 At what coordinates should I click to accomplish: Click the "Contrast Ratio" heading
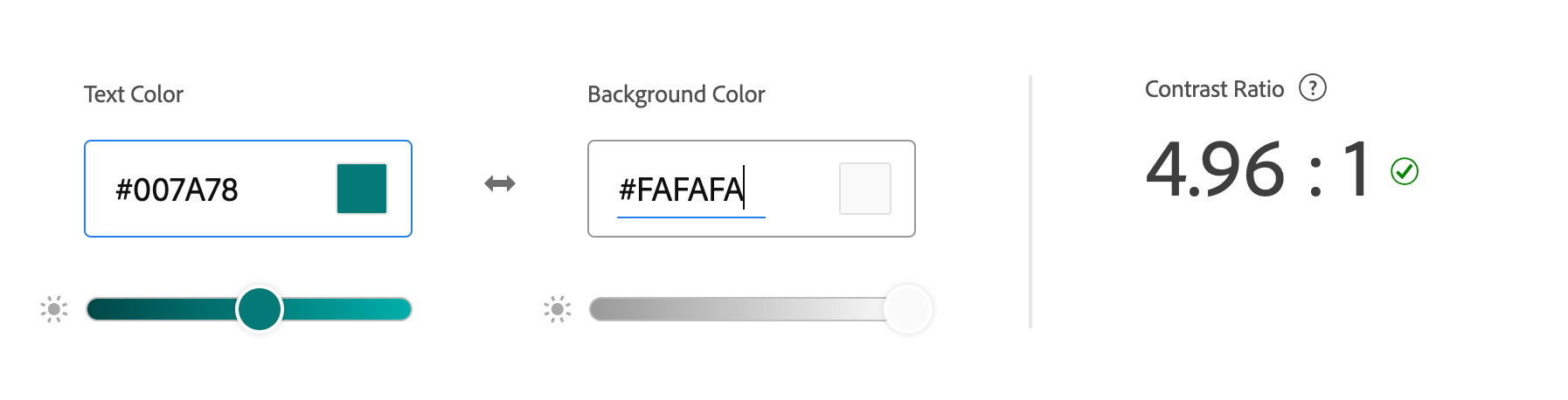click(1214, 89)
